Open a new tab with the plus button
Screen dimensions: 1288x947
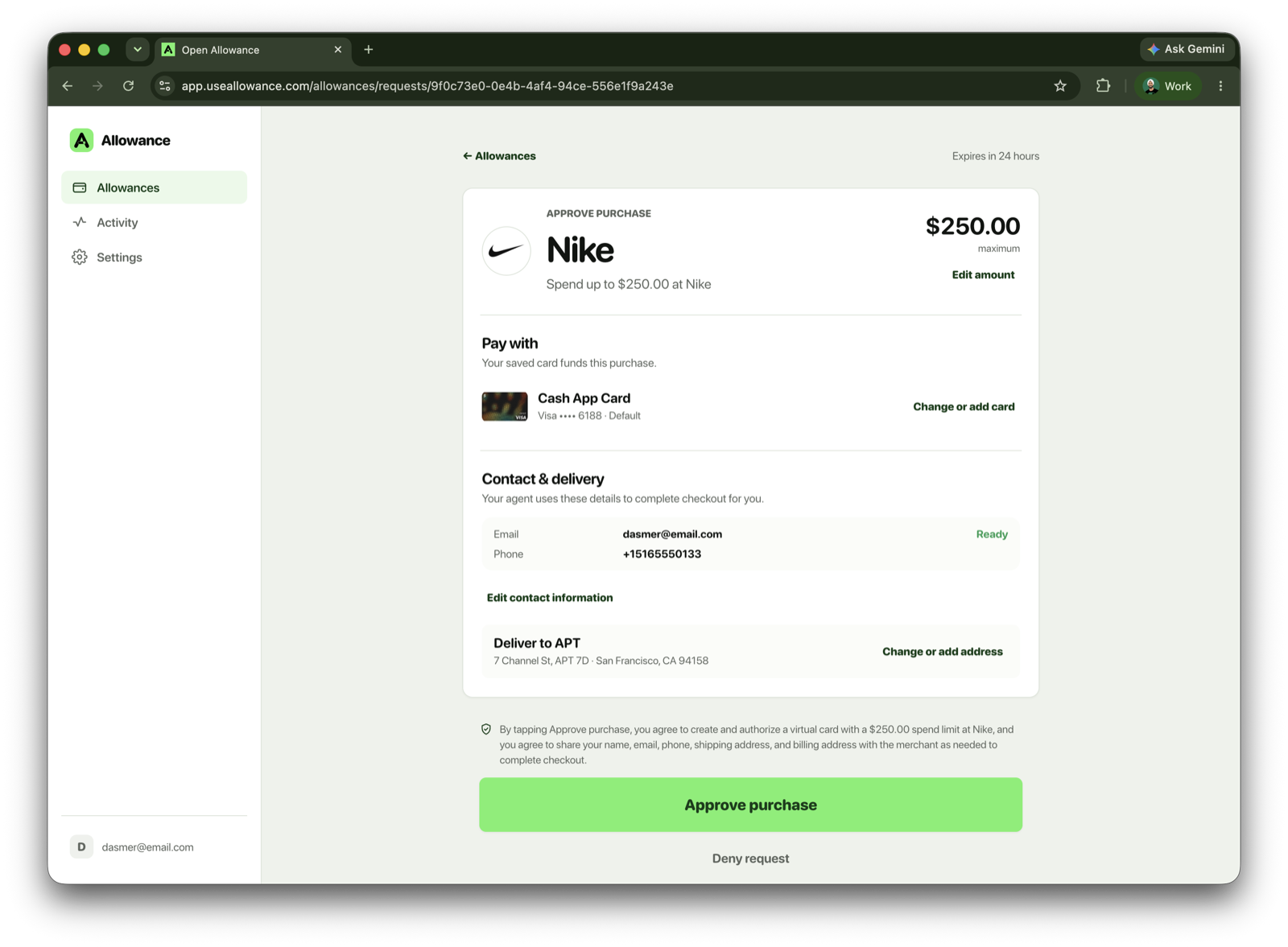[x=369, y=50]
